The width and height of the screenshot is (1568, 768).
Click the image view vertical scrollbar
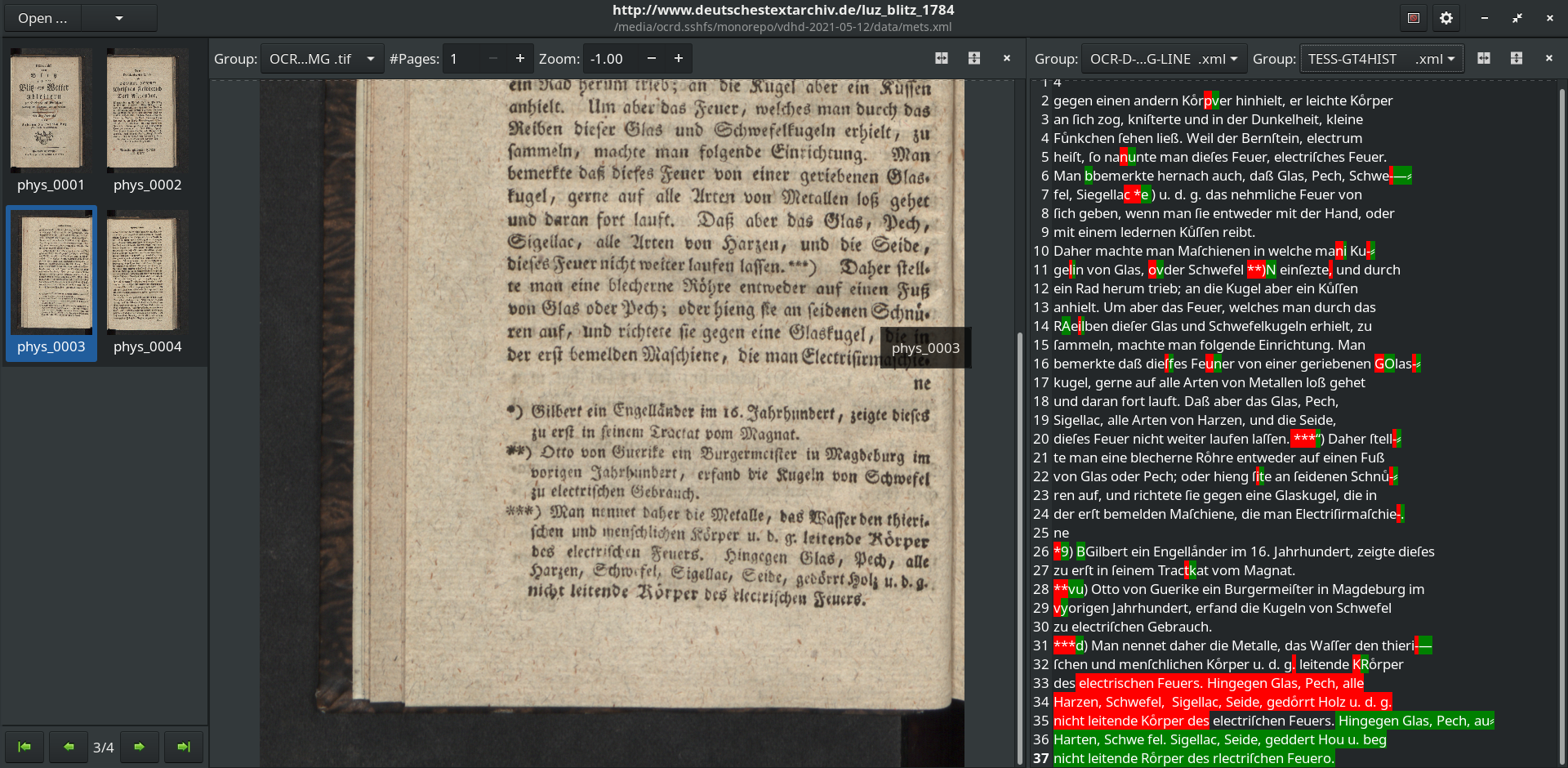click(1019, 547)
